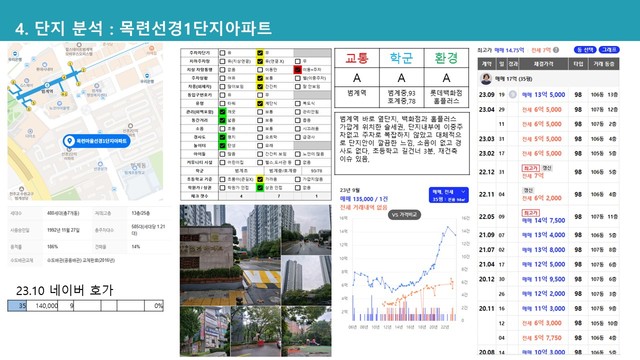This screenshot has height=360, width=640.
Task: Click the 매매 13억 8,000 price in the 21.07 row
Action: click(543, 250)
